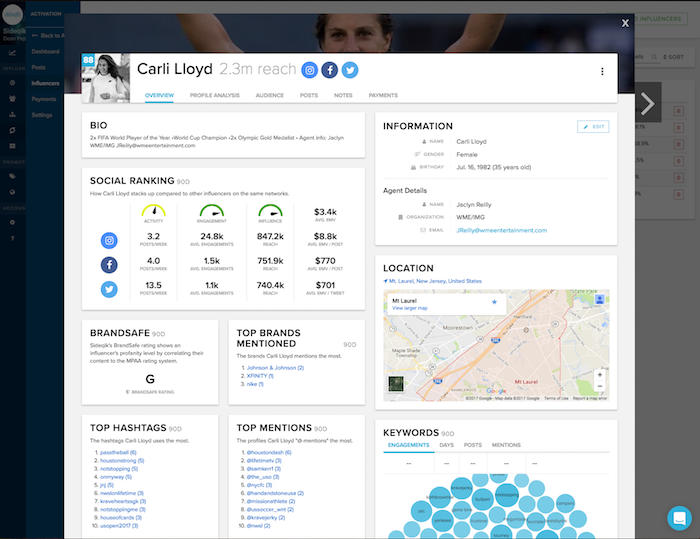Click the bullpen keyword bubble
700x539 pixels.
point(482,499)
